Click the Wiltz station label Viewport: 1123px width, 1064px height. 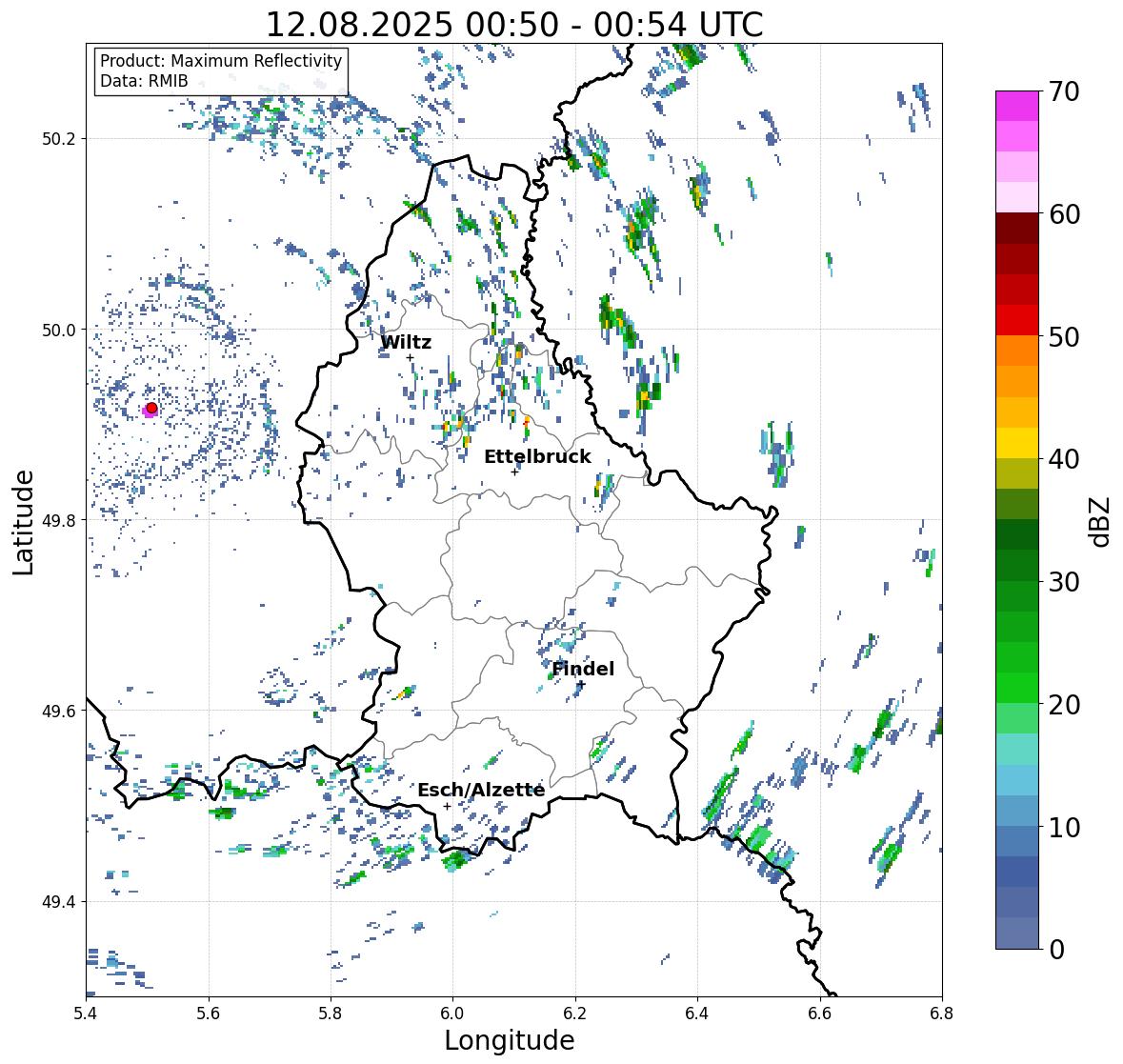(406, 342)
